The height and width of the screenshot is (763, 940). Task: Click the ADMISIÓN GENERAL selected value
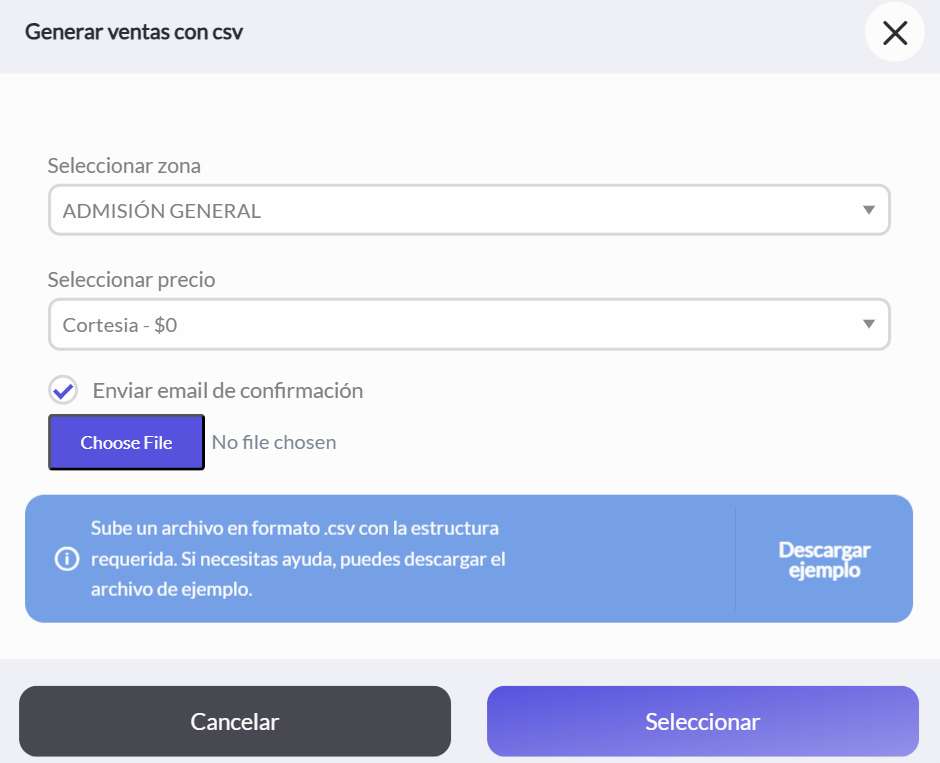pyautogui.click(x=162, y=211)
